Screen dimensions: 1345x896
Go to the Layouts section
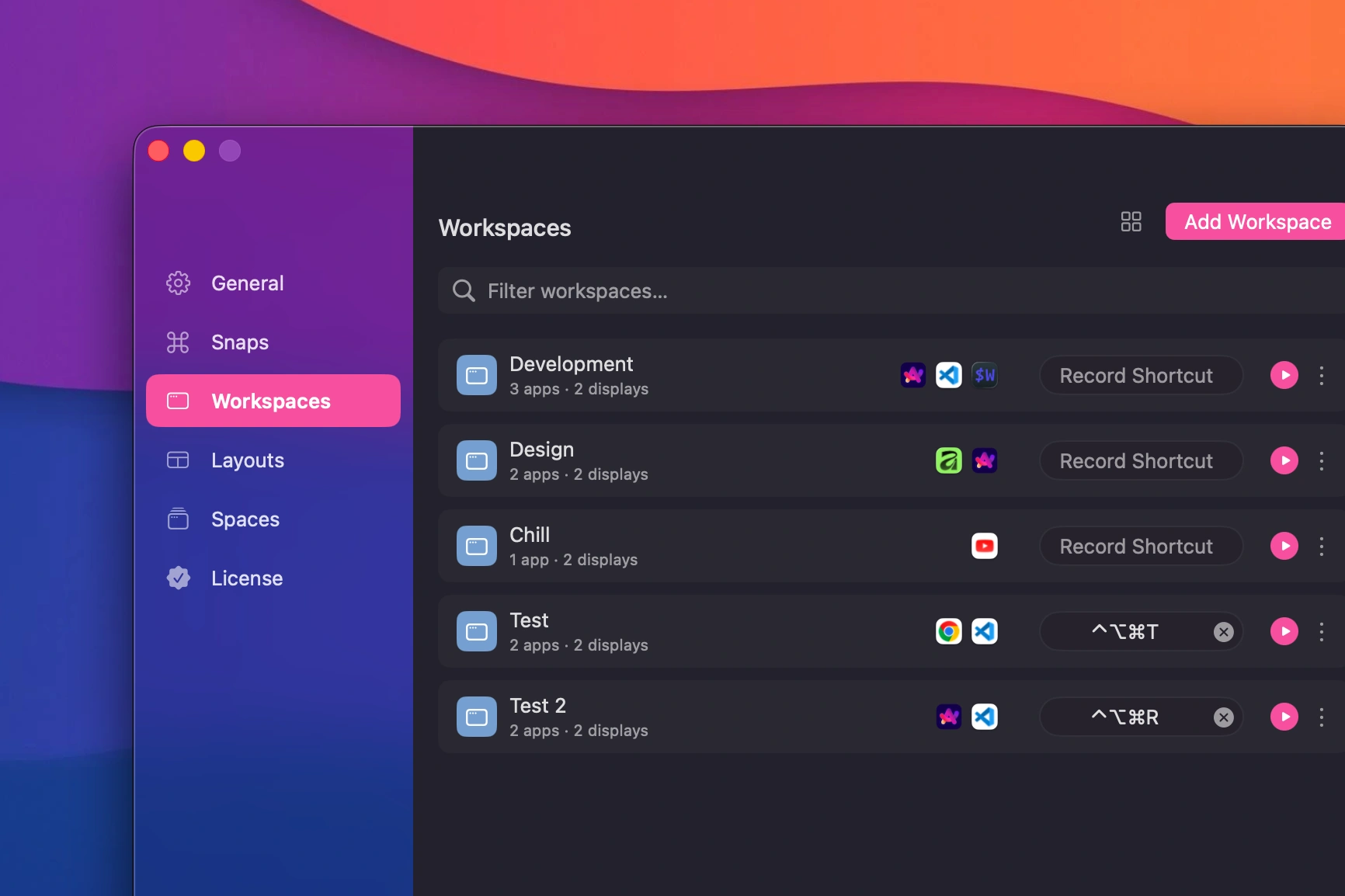click(273, 460)
